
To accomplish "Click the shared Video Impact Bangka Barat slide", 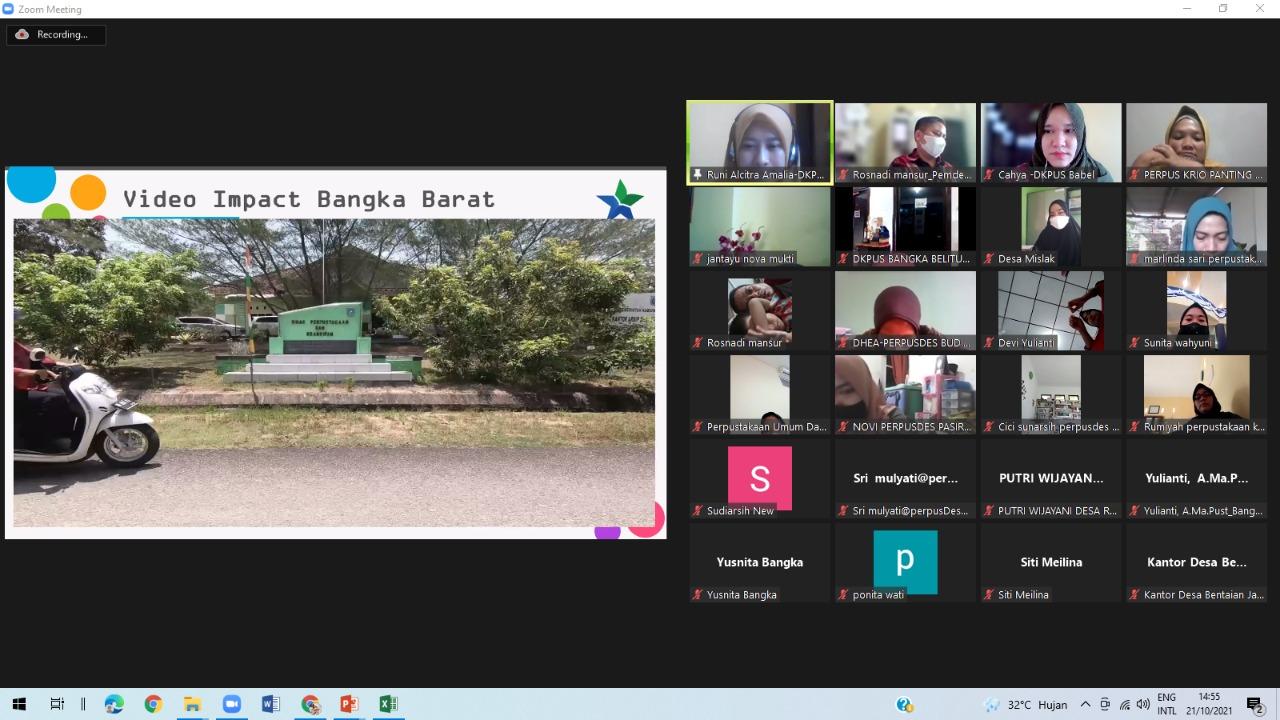I will tap(335, 353).
